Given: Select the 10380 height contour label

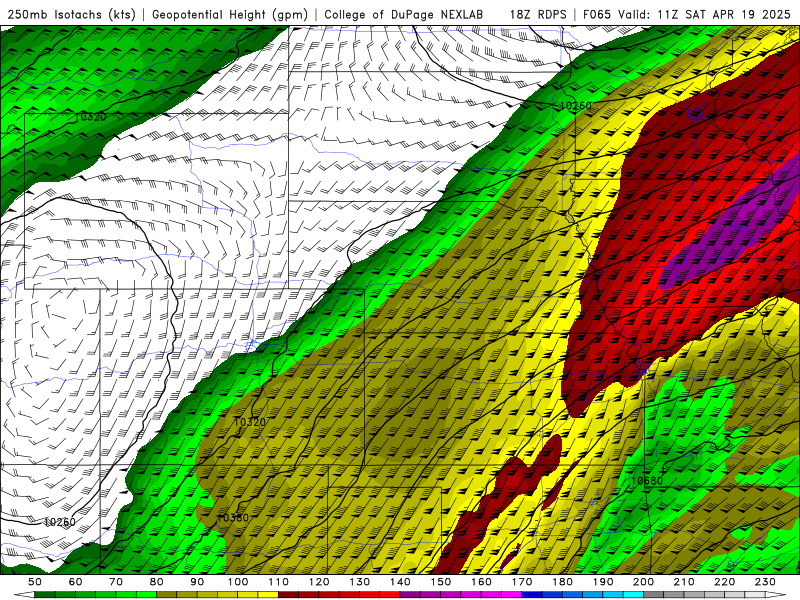Looking at the screenshot, I should (233, 518).
